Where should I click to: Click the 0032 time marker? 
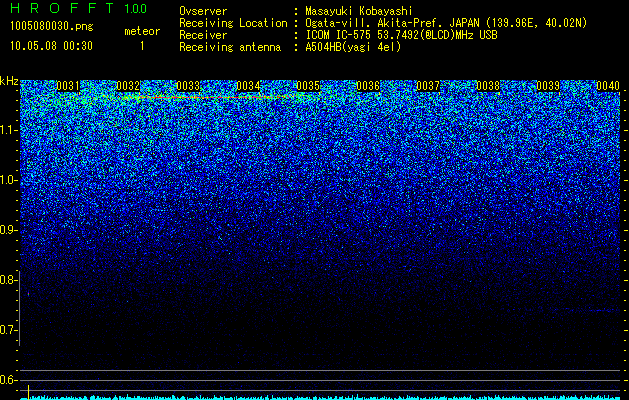click(128, 86)
